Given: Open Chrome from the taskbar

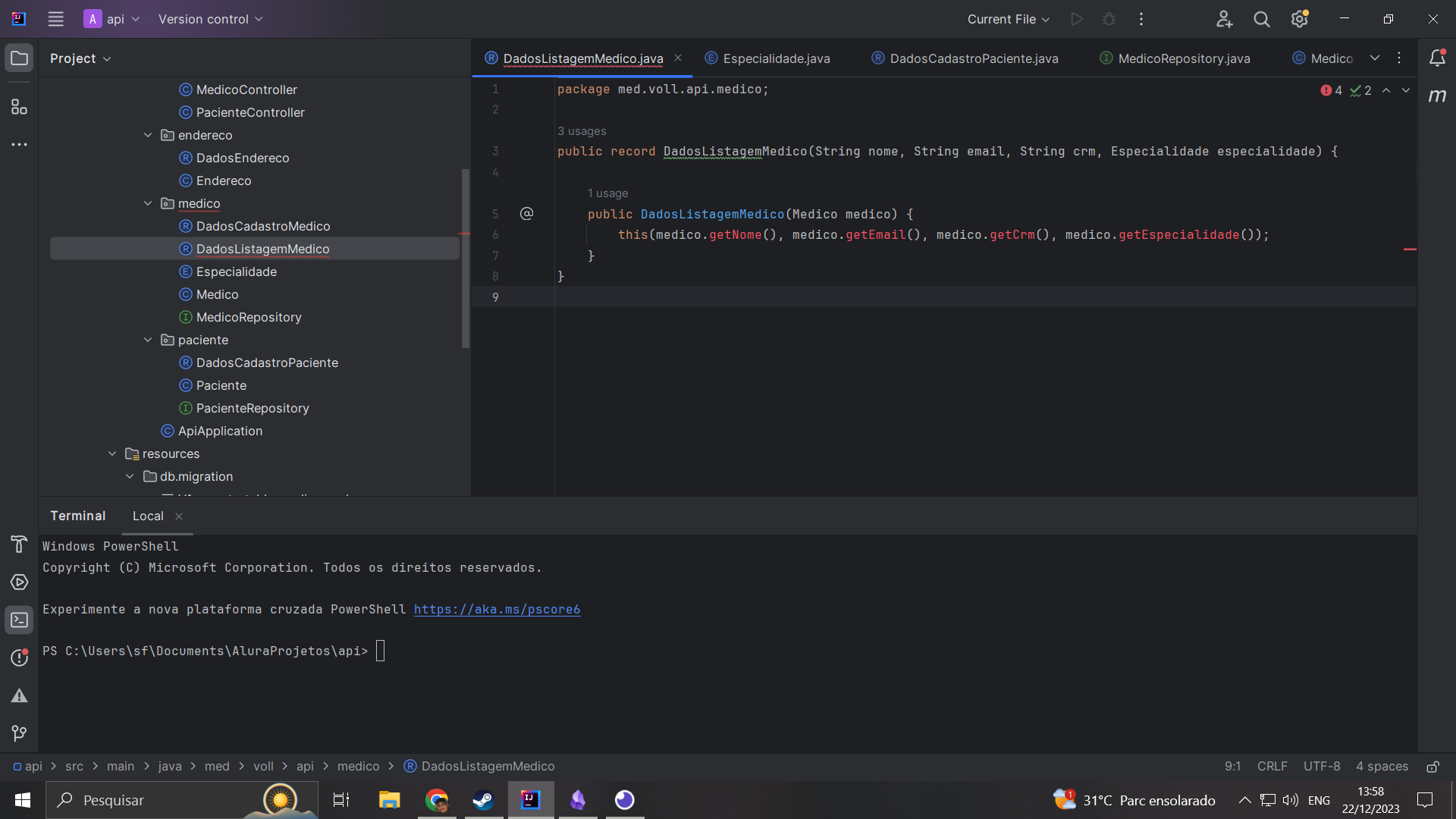Looking at the screenshot, I should pos(437,800).
